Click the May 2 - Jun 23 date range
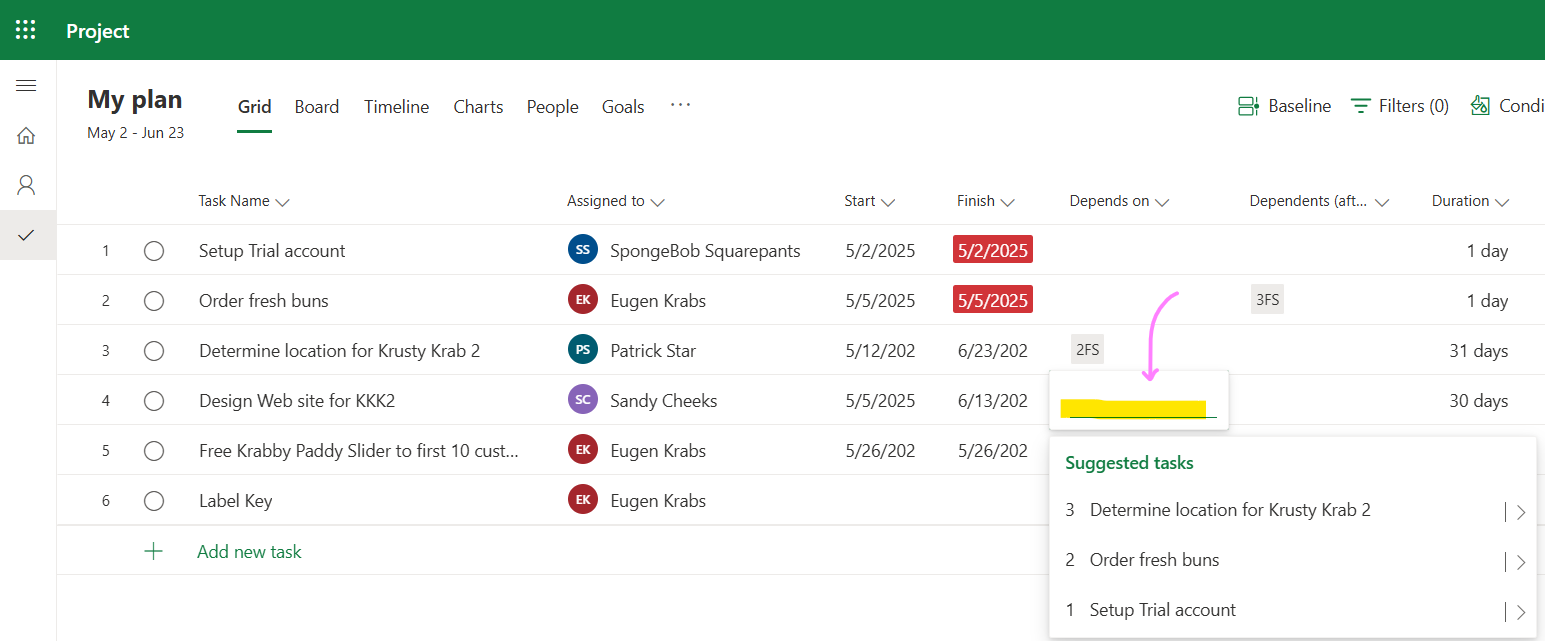The height and width of the screenshot is (641, 1545). tap(136, 133)
